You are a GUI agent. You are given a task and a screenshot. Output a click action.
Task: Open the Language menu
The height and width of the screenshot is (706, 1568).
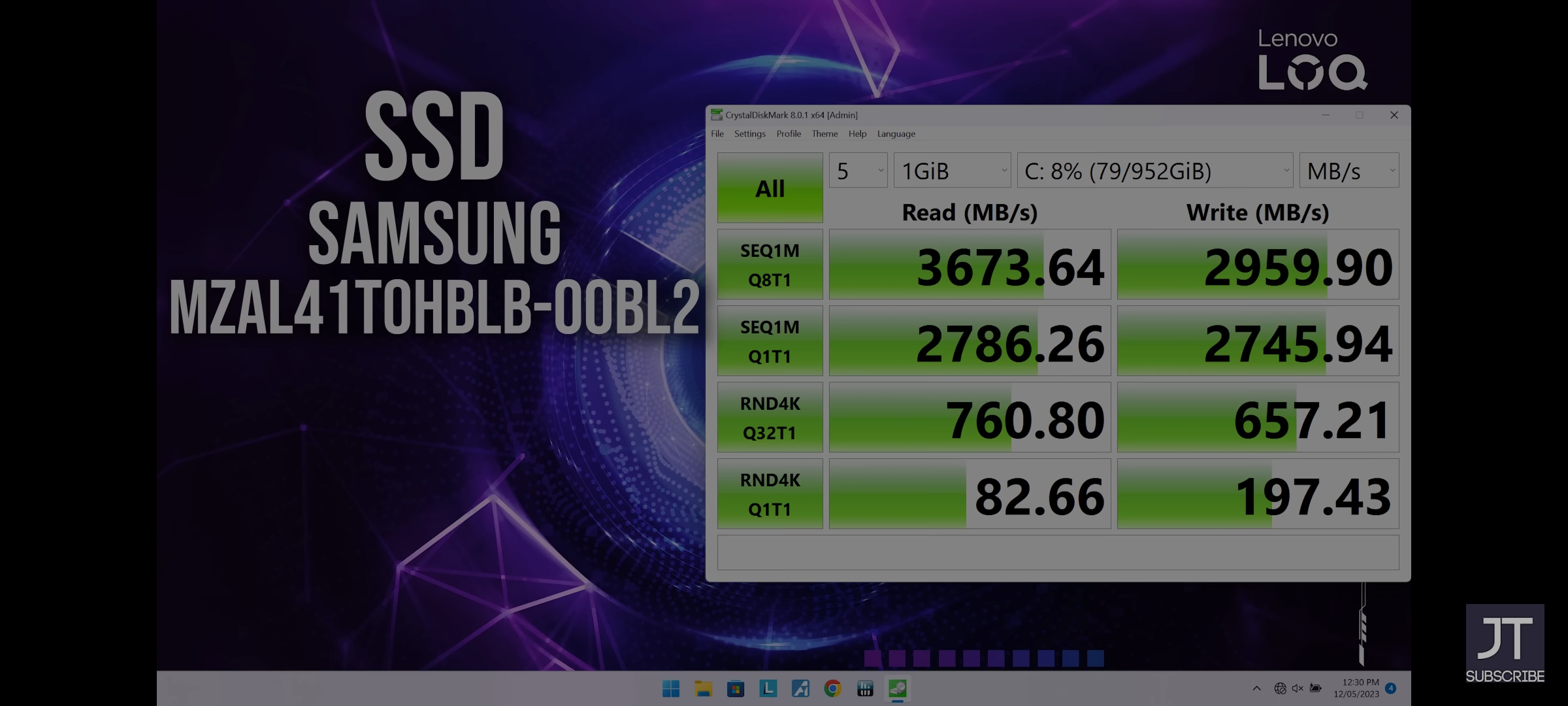click(896, 134)
